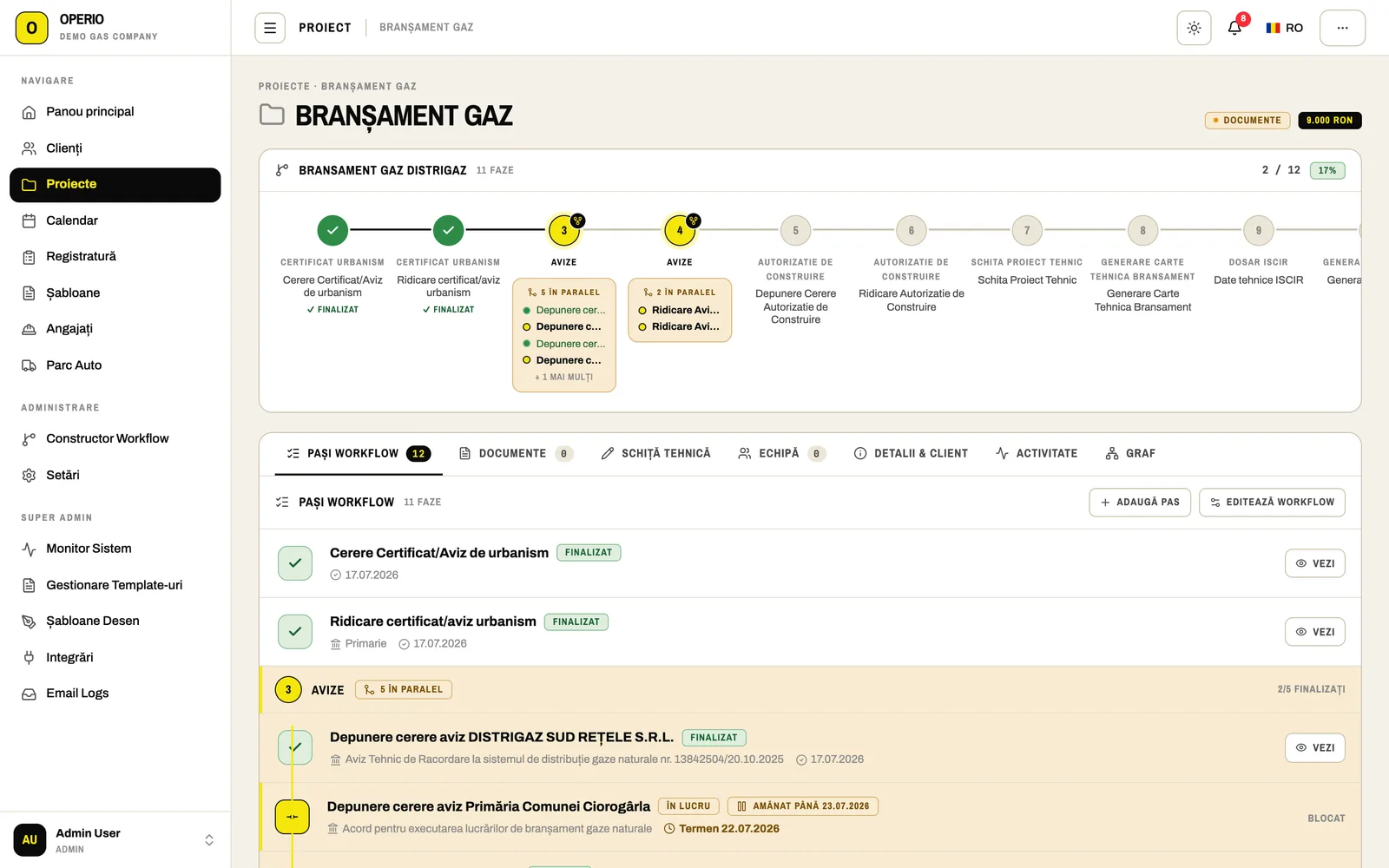Open the three-dots more options menu
The width and height of the screenshot is (1389, 868).
click(x=1342, y=28)
